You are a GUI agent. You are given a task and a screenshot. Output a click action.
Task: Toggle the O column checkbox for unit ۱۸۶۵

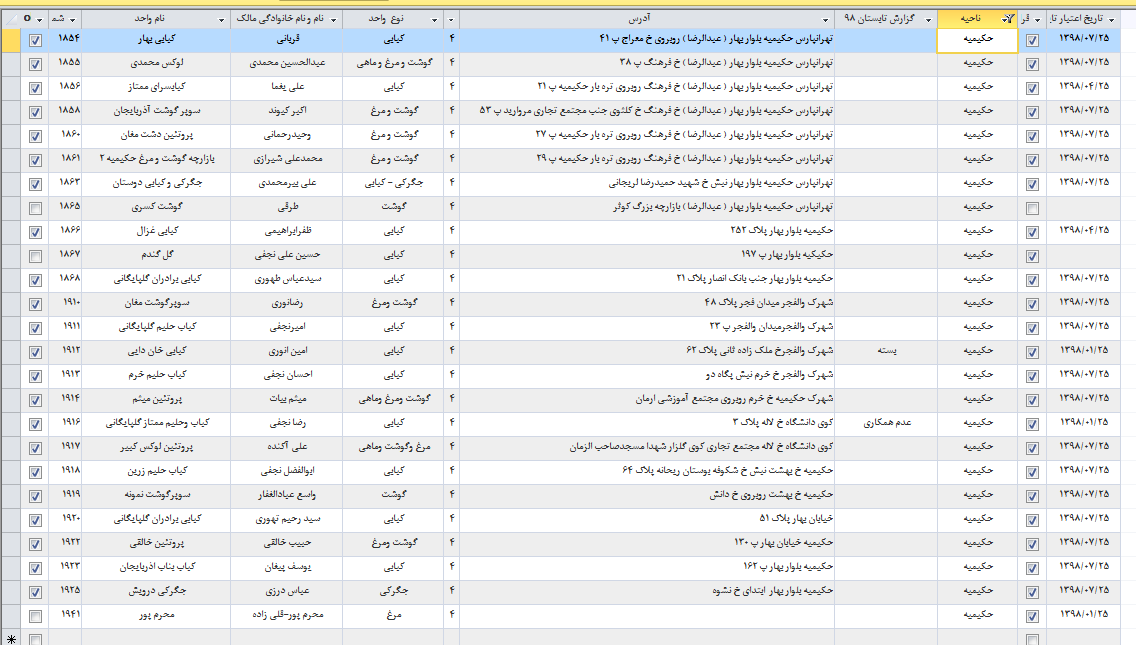pyautogui.click(x=35, y=209)
